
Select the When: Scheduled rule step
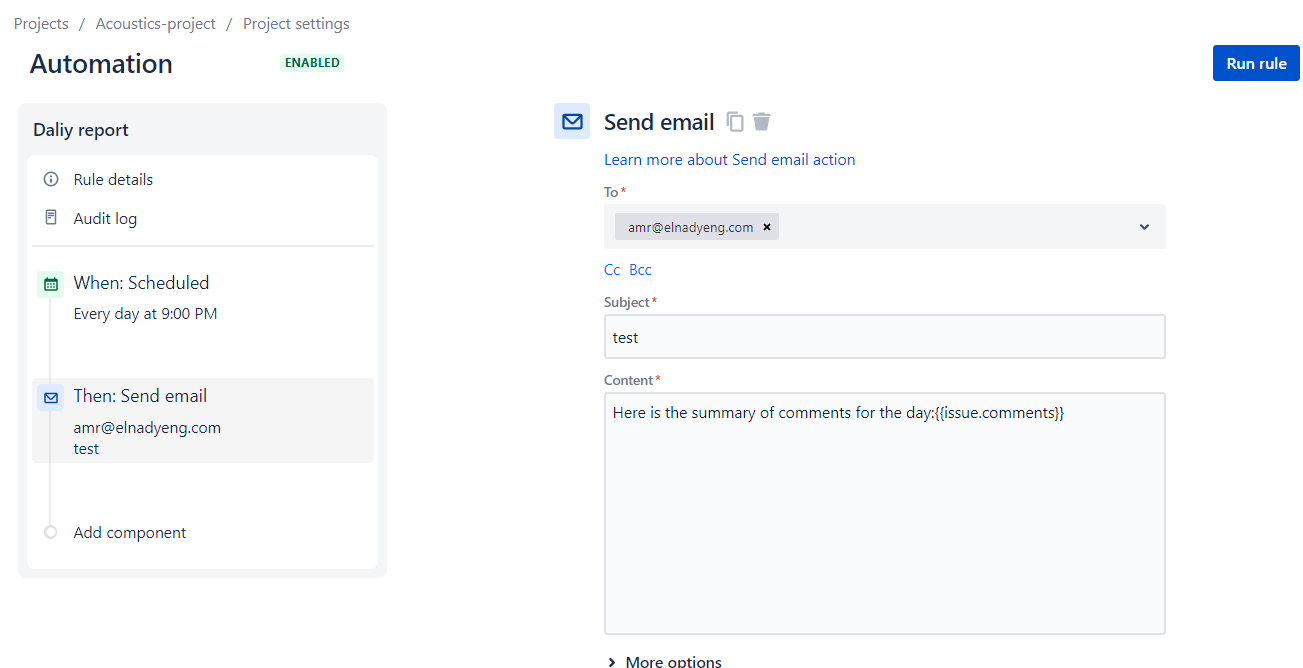(x=140, y=283)
